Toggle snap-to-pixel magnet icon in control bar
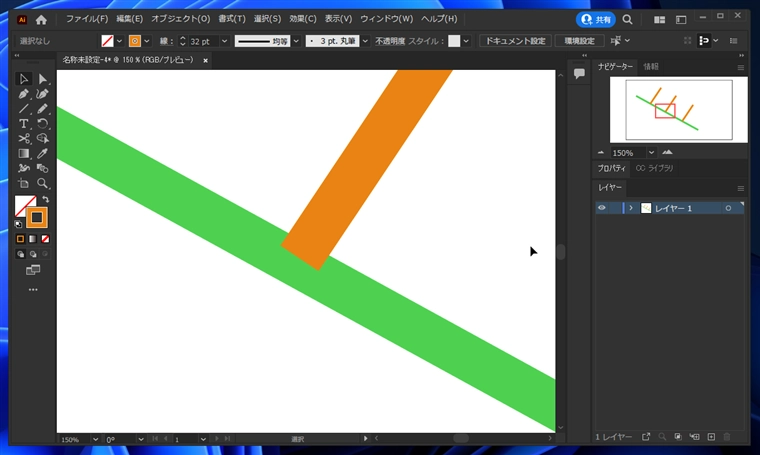 (x=703, y=41)
